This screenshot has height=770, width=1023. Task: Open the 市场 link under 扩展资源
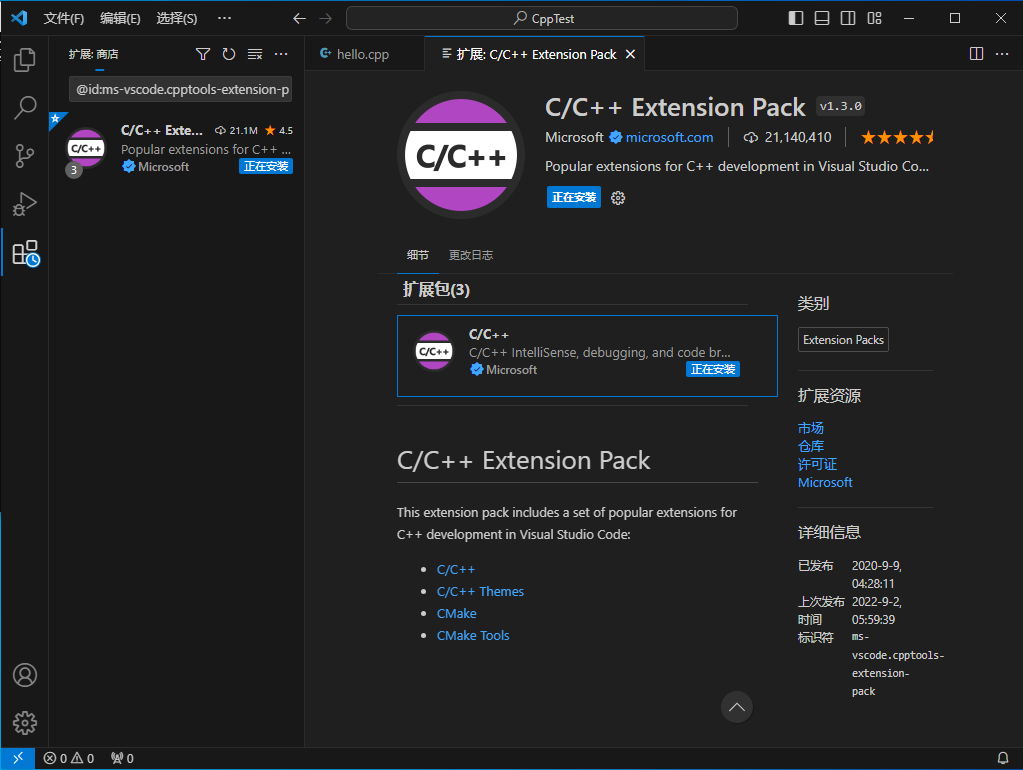(810, 427)
